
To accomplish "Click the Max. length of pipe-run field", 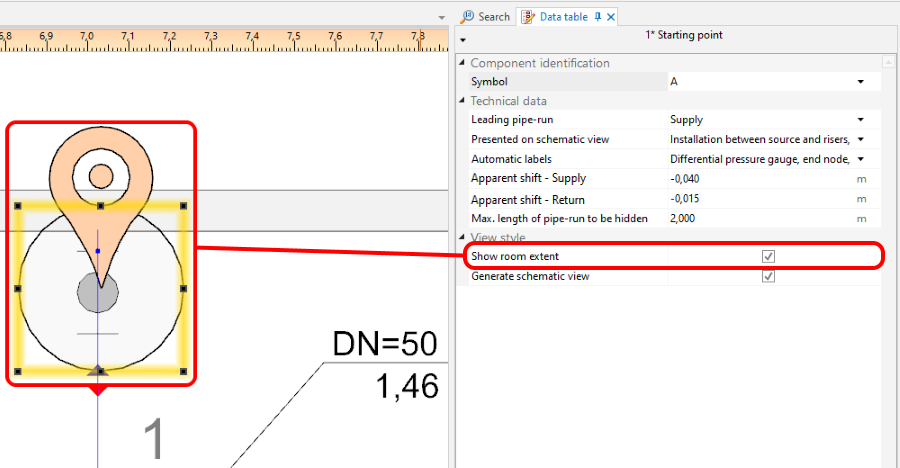I will pyautogui.click(x=758, y=218).
